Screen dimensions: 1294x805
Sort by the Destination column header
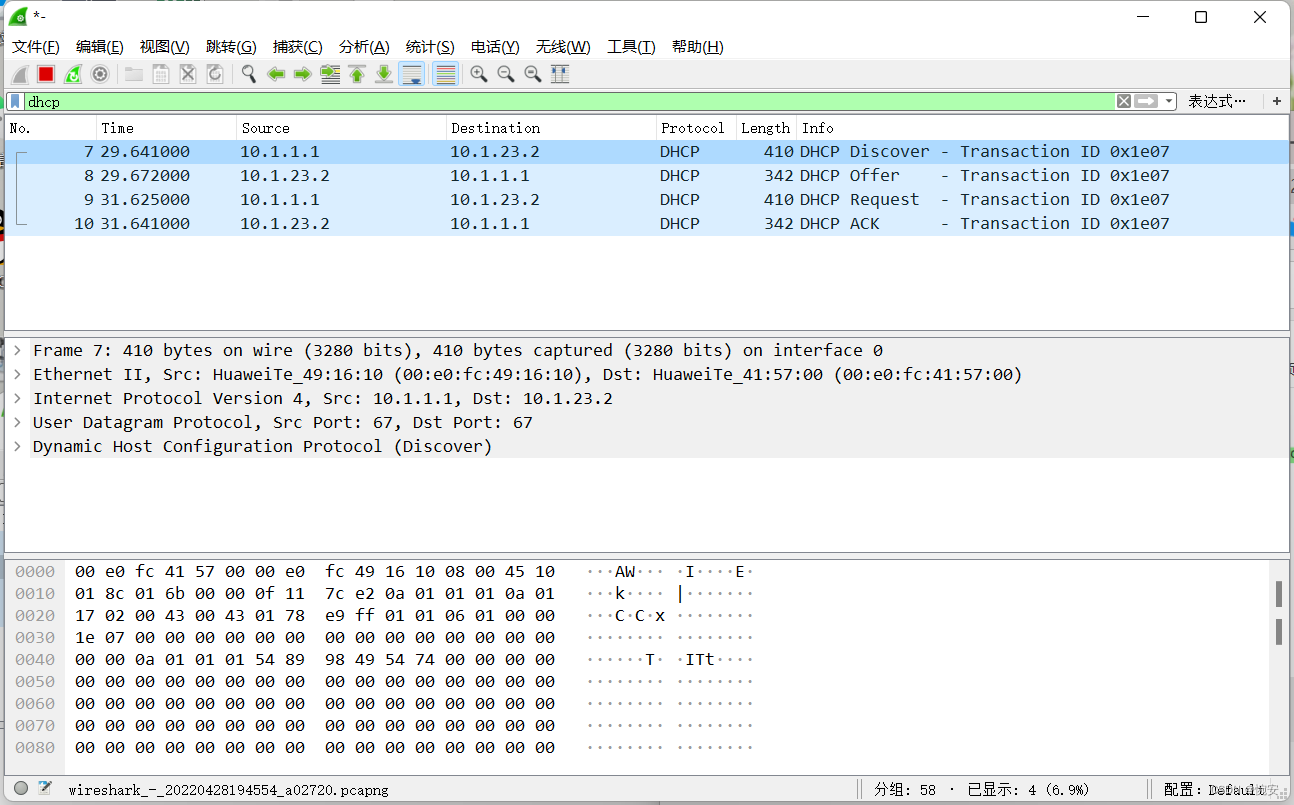point(551,128)
